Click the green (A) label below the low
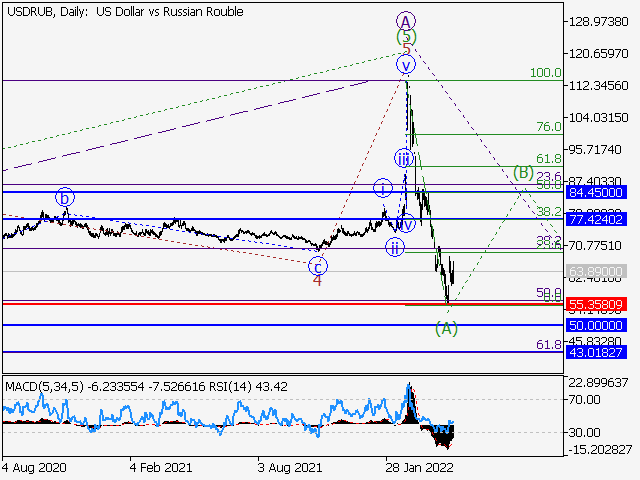The image size is (640, 480). pos(447,328)
